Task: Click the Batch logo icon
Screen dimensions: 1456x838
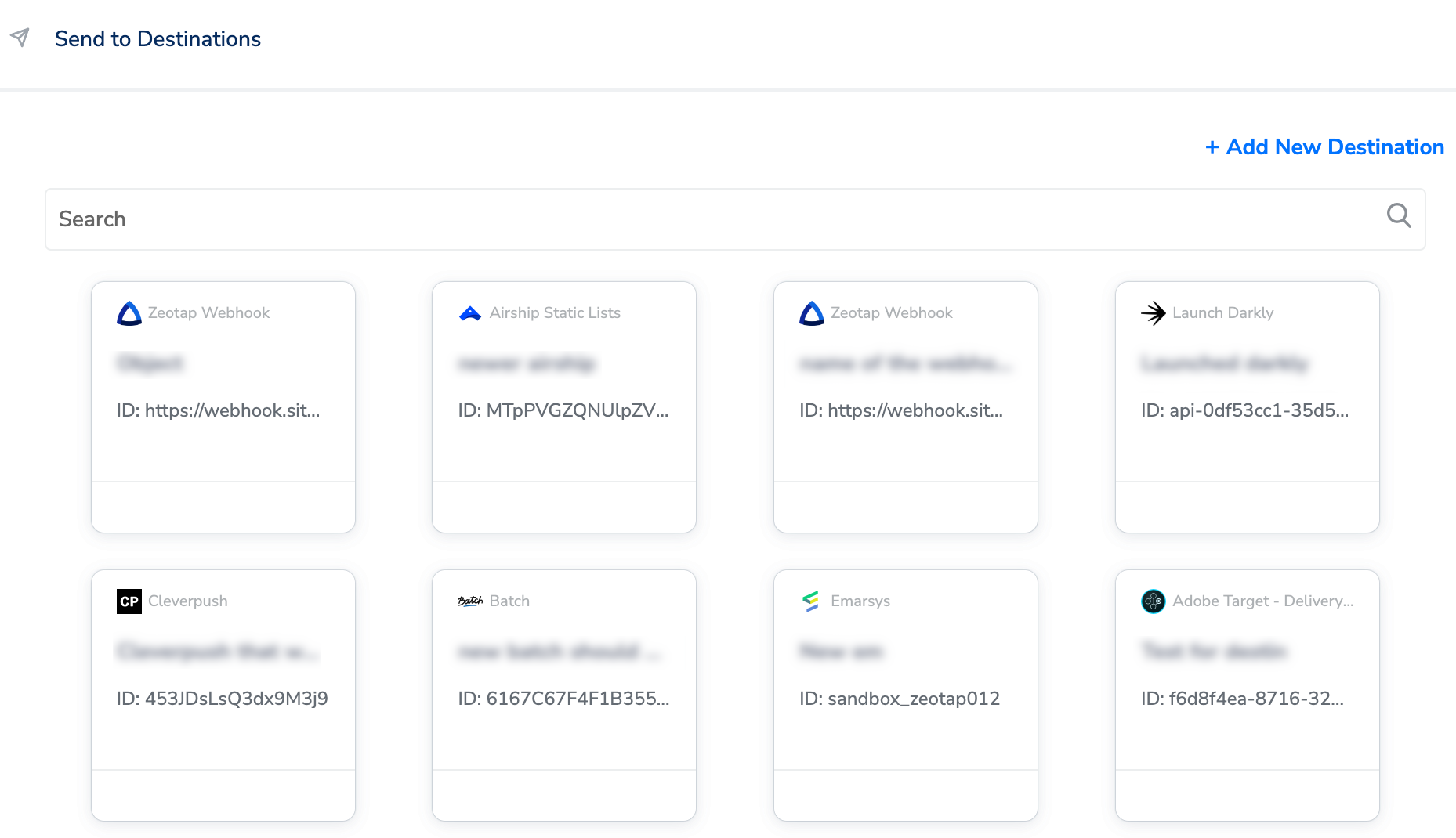Action: [x=470, y=601]
